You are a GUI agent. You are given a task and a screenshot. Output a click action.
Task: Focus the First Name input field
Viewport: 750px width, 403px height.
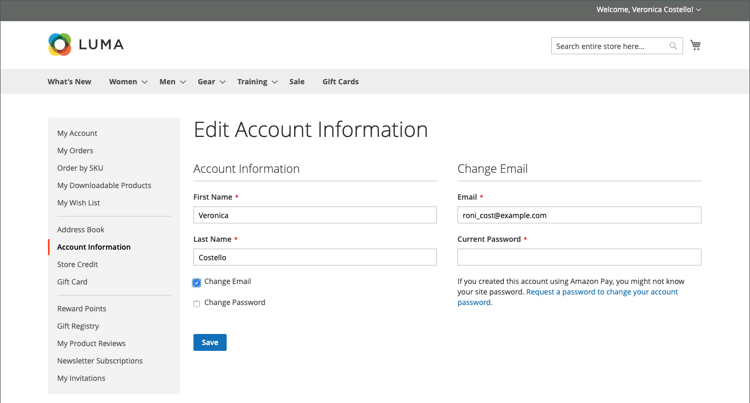pyautogui.click(x=315, y=215)
